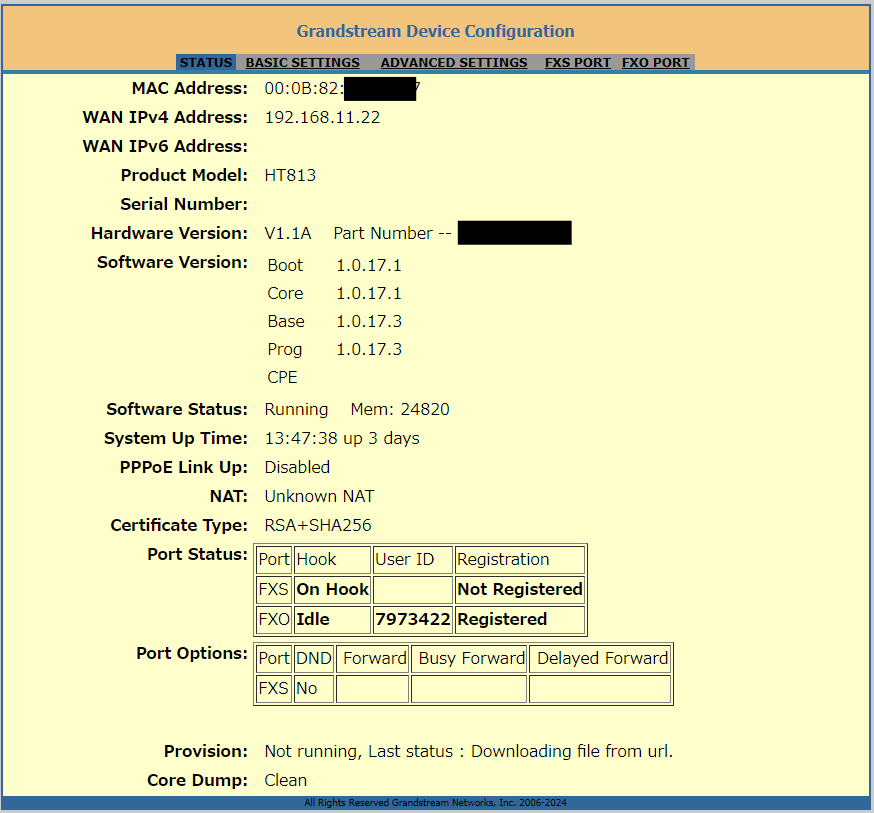Select the WAN IPv4 value 192.168.11.22
The width and height of the screenshot is (874, 813).
322,118
